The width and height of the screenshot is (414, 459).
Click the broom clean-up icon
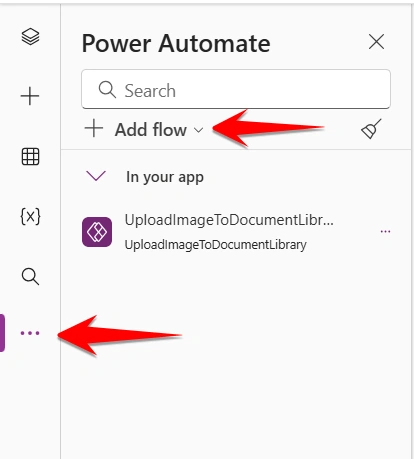pos(371,129)
